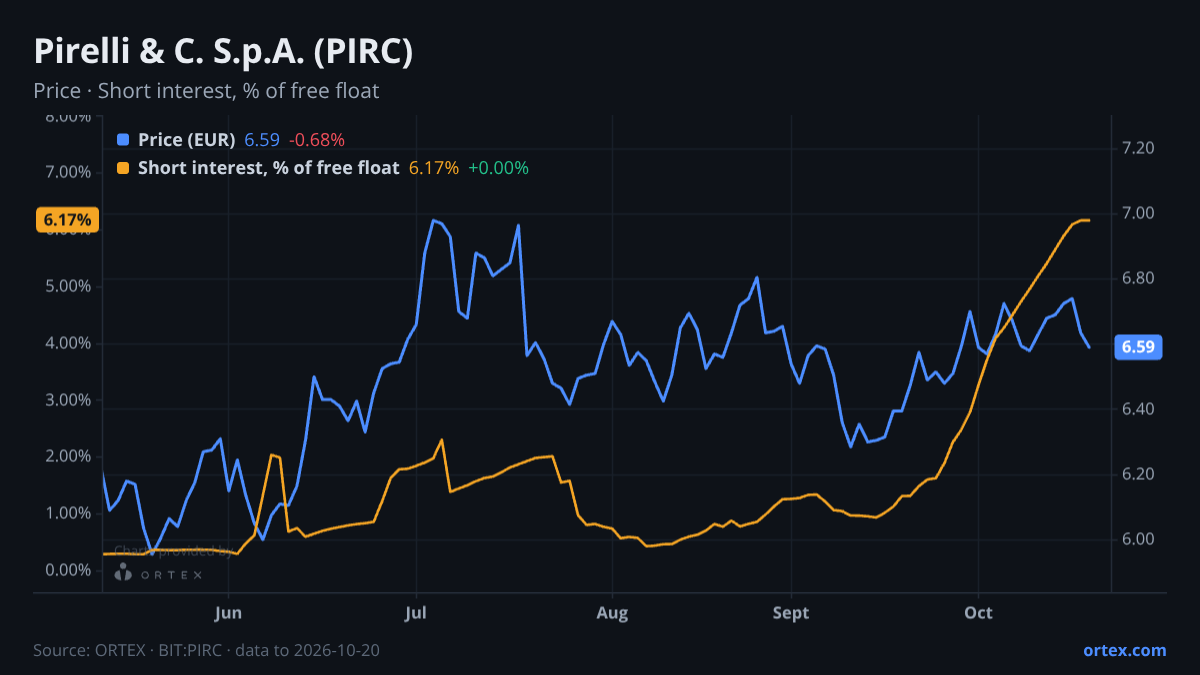
Task: Click the chart title Pirelli & C. S.p.A. (PIRC)
Action: tap(223, 52)
